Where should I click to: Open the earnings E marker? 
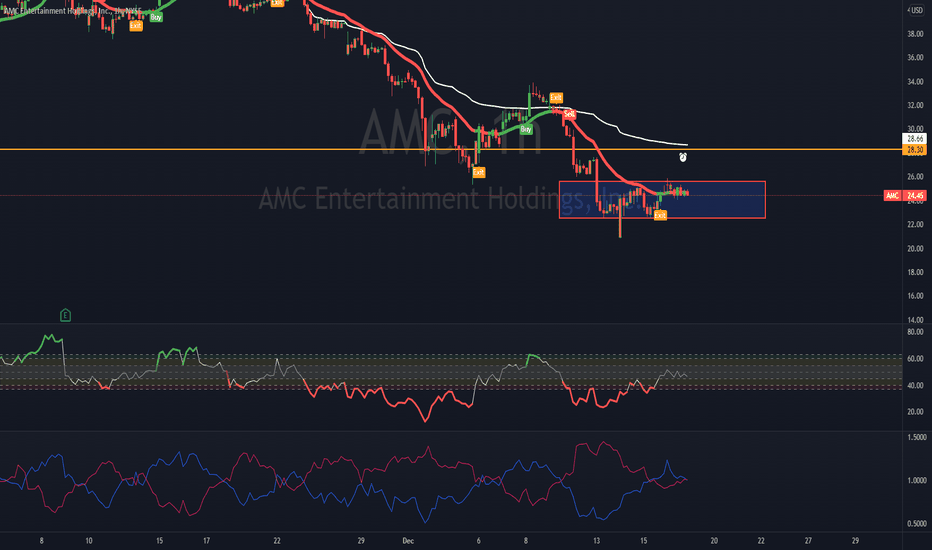pyautogui.click(x=65, y=315)
